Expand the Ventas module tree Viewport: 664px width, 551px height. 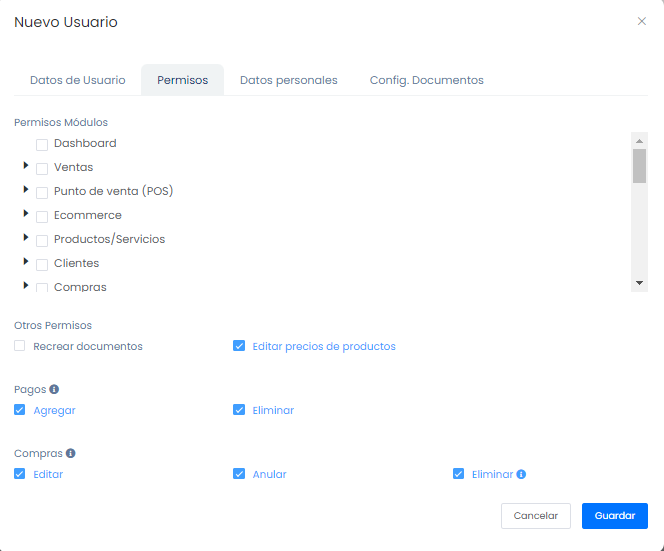click(26, 166)
